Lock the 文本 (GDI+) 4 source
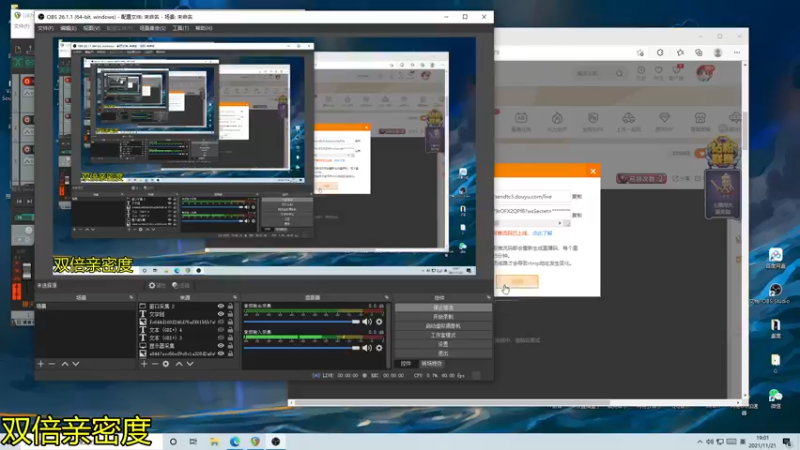Screen dimensions: 800x450 point(230,330)
